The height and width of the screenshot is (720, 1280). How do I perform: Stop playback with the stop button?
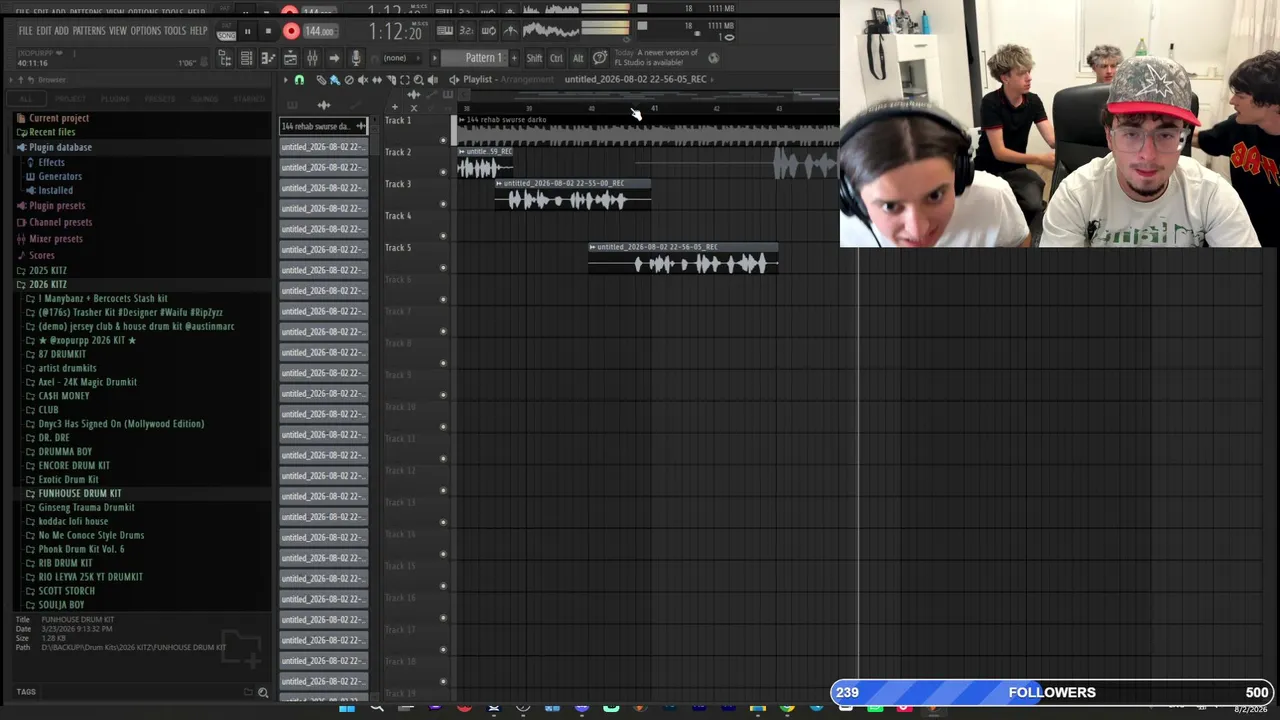pyautogui.click(x=268, y=32)
